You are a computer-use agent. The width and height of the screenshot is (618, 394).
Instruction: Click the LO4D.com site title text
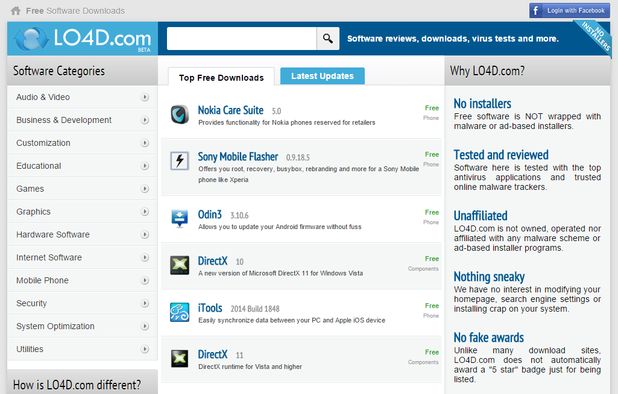click(102, 38)
